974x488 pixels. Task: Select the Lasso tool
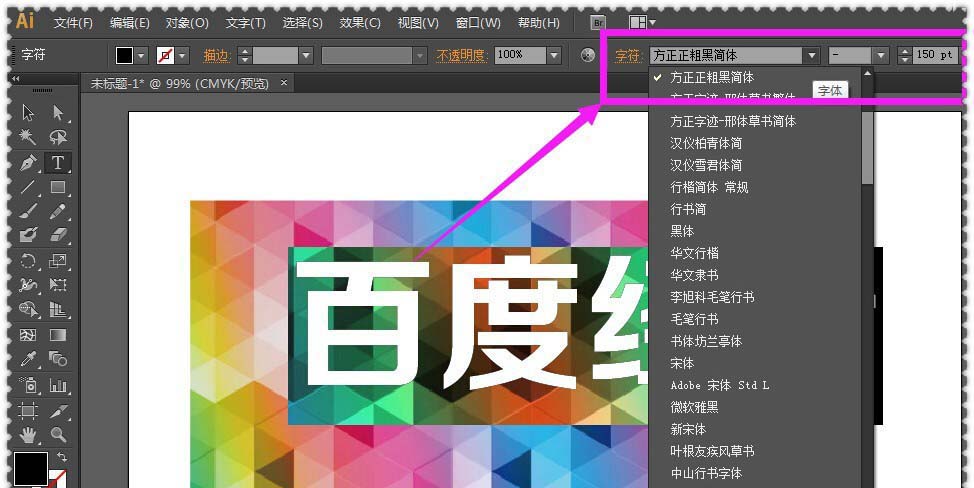[x=58, y=137]
